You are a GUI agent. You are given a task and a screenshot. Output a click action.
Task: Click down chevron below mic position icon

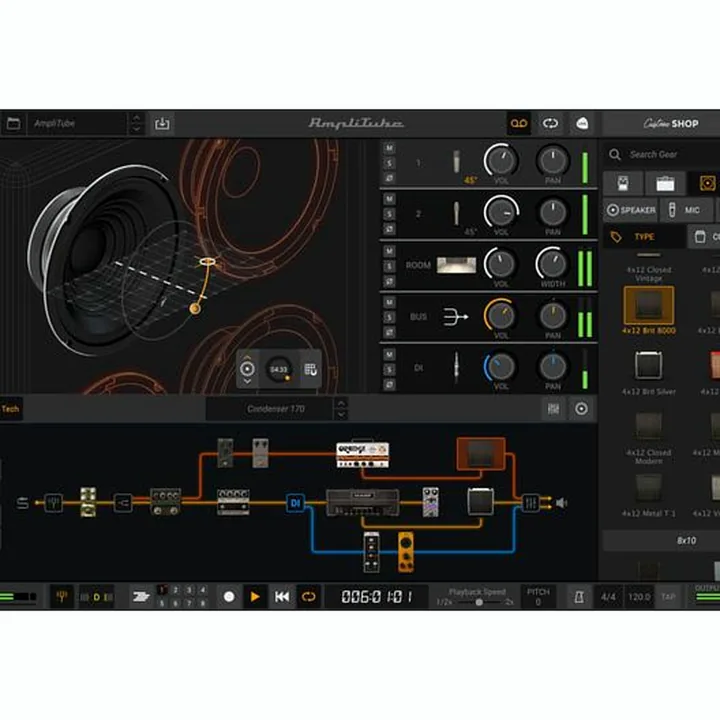[247, 381]
